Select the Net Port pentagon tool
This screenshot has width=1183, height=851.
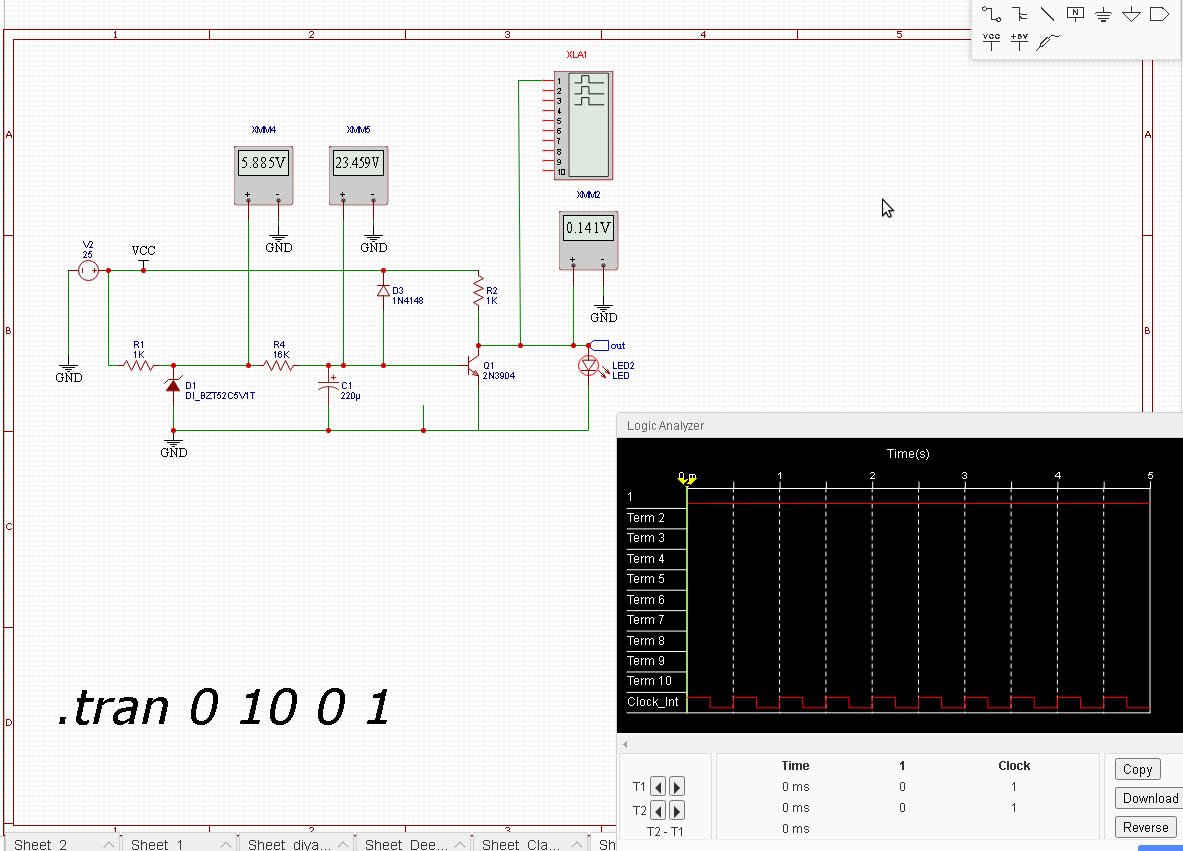pos(1159,14)
